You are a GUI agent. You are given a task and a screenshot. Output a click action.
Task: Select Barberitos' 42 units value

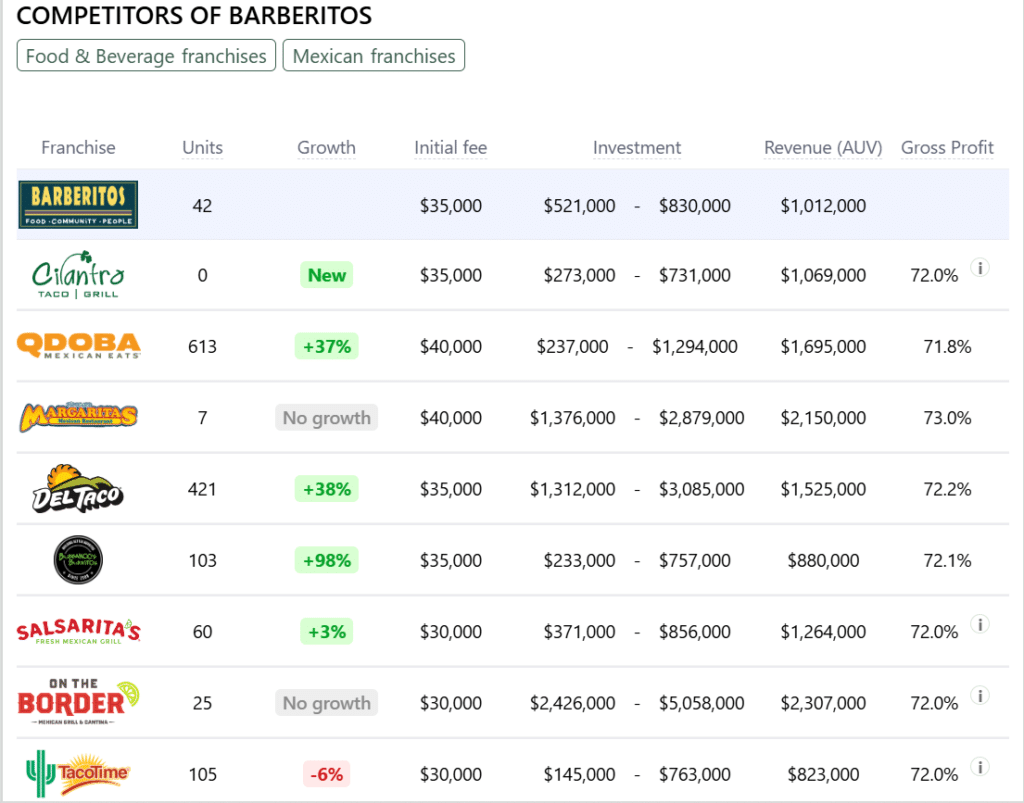click(x=202, y=206)
